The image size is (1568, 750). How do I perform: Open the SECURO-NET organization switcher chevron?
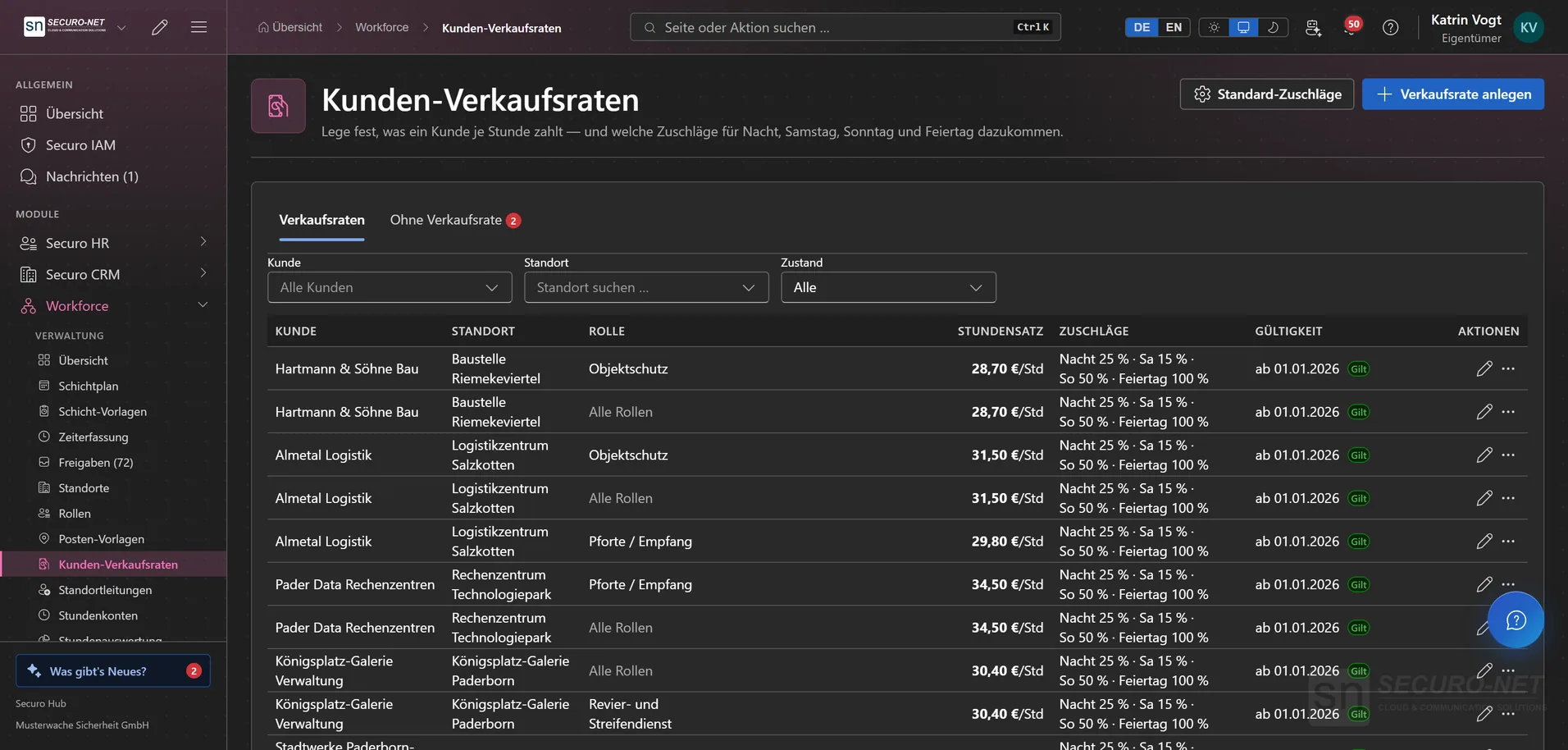coord(121,27)
